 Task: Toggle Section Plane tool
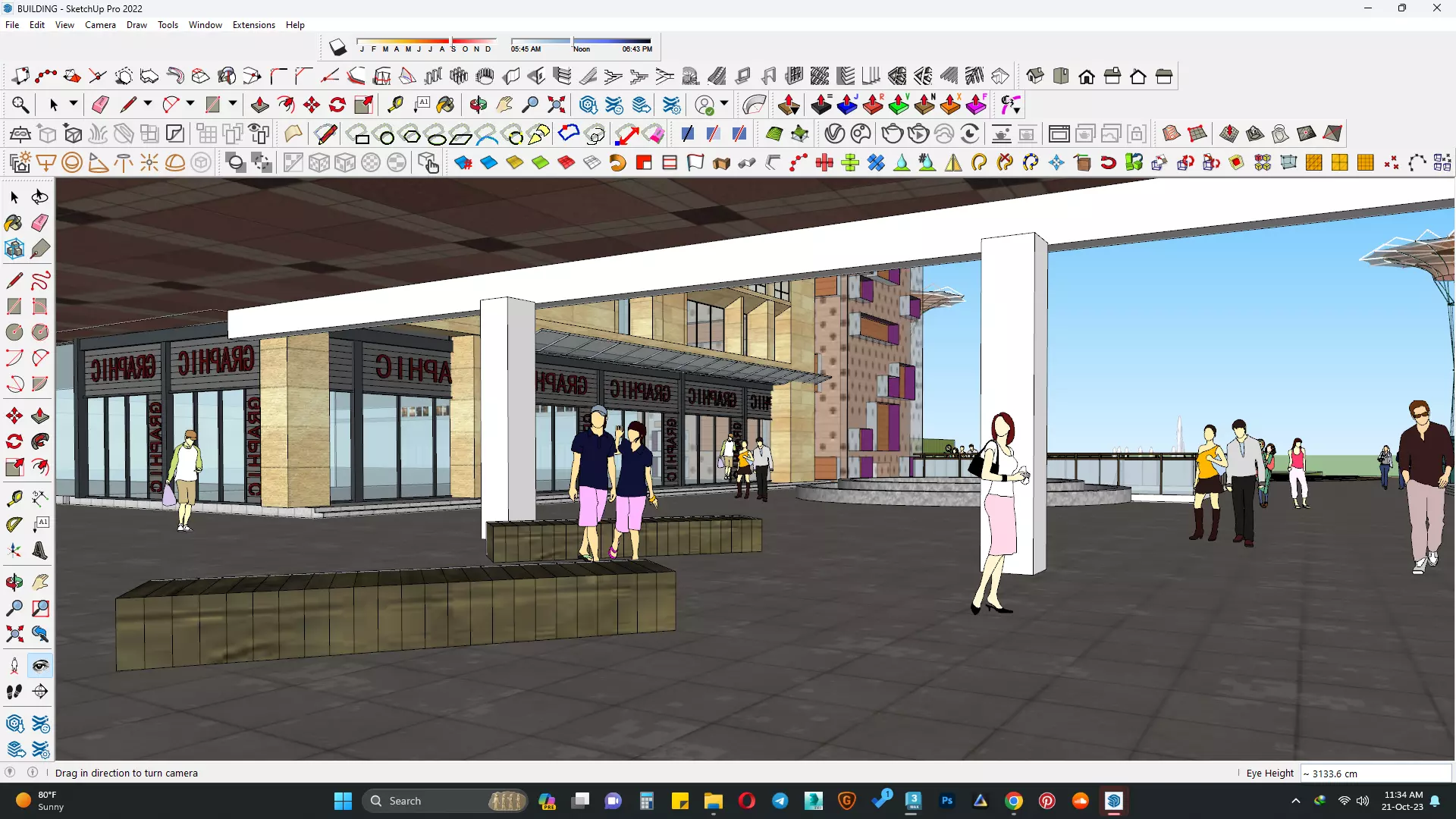[40, 692]
